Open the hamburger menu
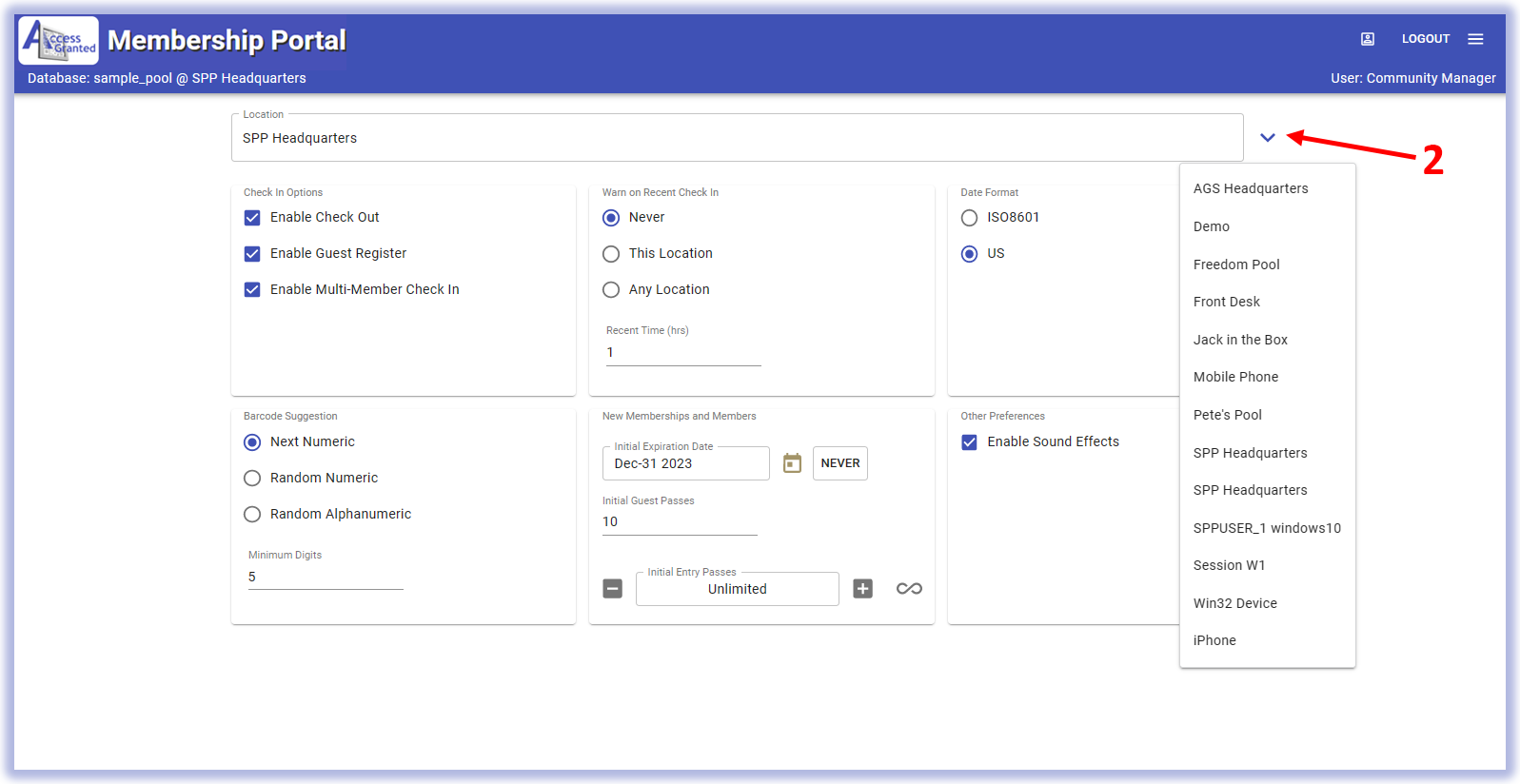 [x=1475, y=39]
